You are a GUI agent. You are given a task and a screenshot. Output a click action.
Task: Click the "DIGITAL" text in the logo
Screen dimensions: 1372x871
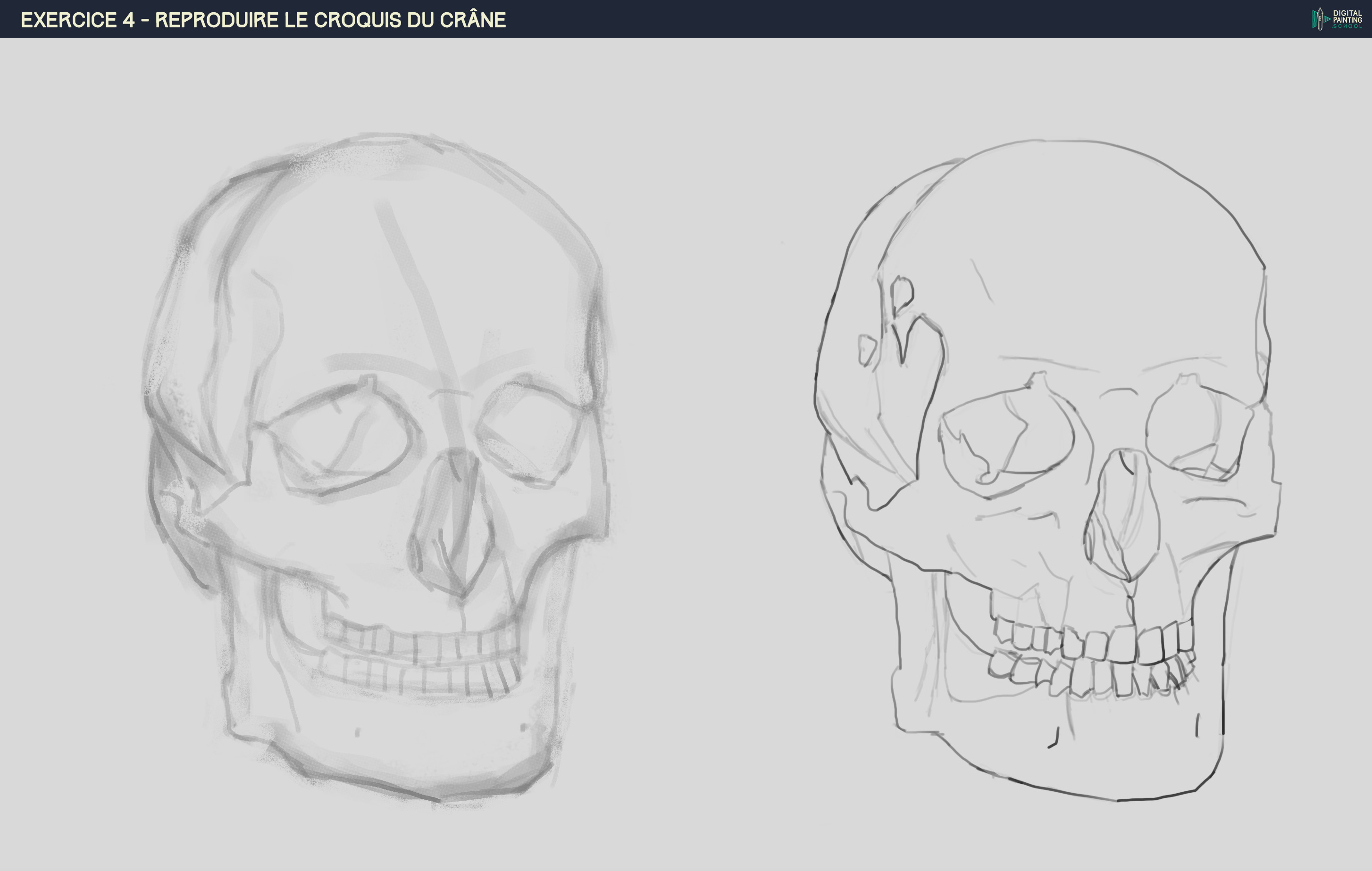[x=1347, y=14]
